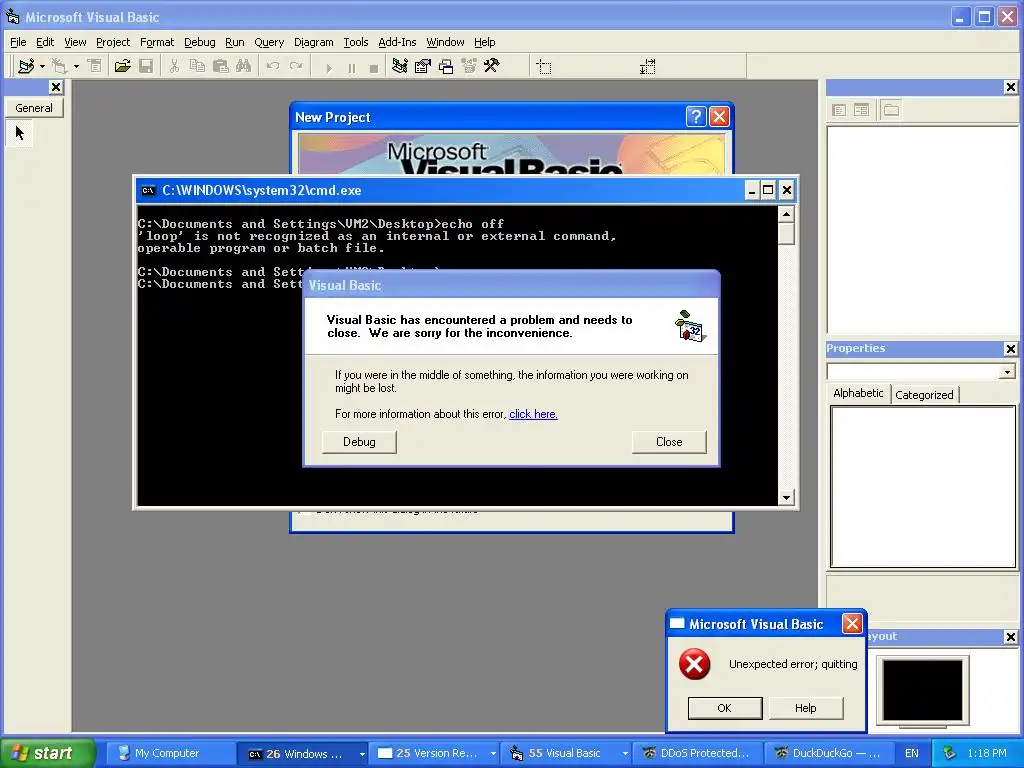The height and width of the screenshot is (768, 1024).
Task: Switch to Alphabetic properties tab
Action: [x=858, y=393]
